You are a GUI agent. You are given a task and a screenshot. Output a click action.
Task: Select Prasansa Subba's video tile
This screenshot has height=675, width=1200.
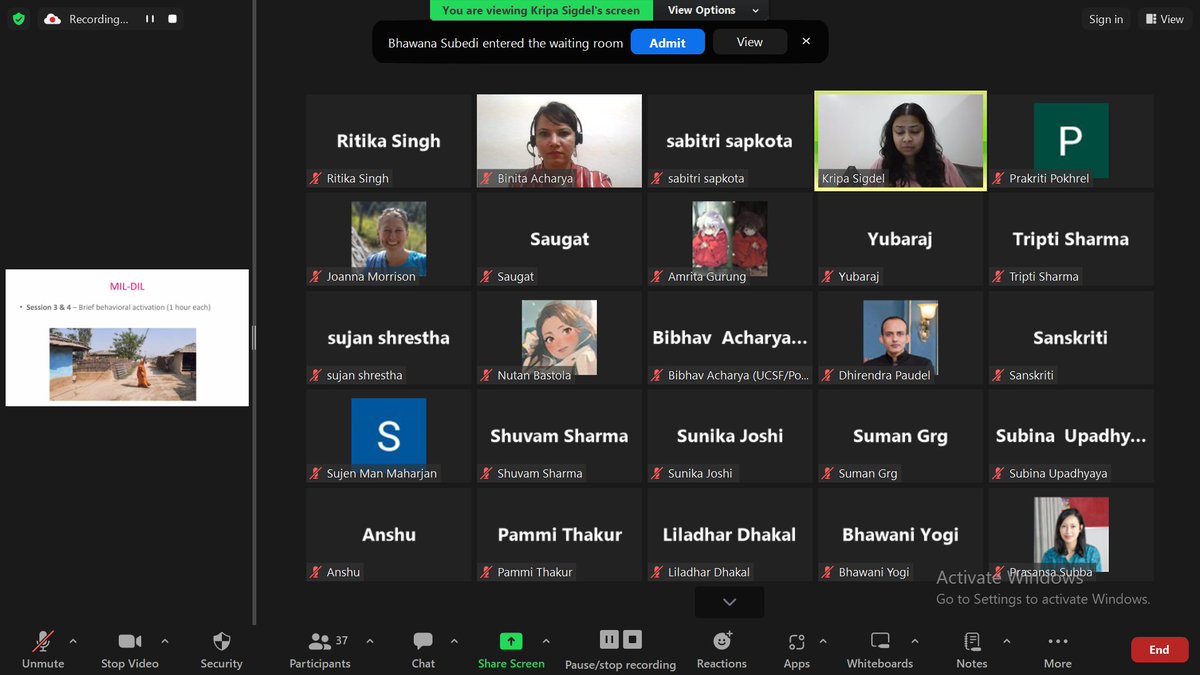pos(1071,534)
